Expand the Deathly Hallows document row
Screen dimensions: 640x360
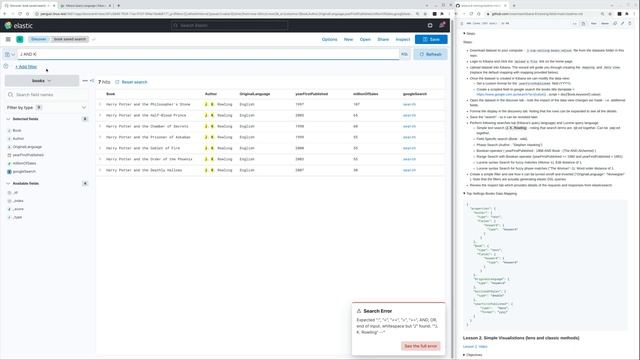[100, 170]
